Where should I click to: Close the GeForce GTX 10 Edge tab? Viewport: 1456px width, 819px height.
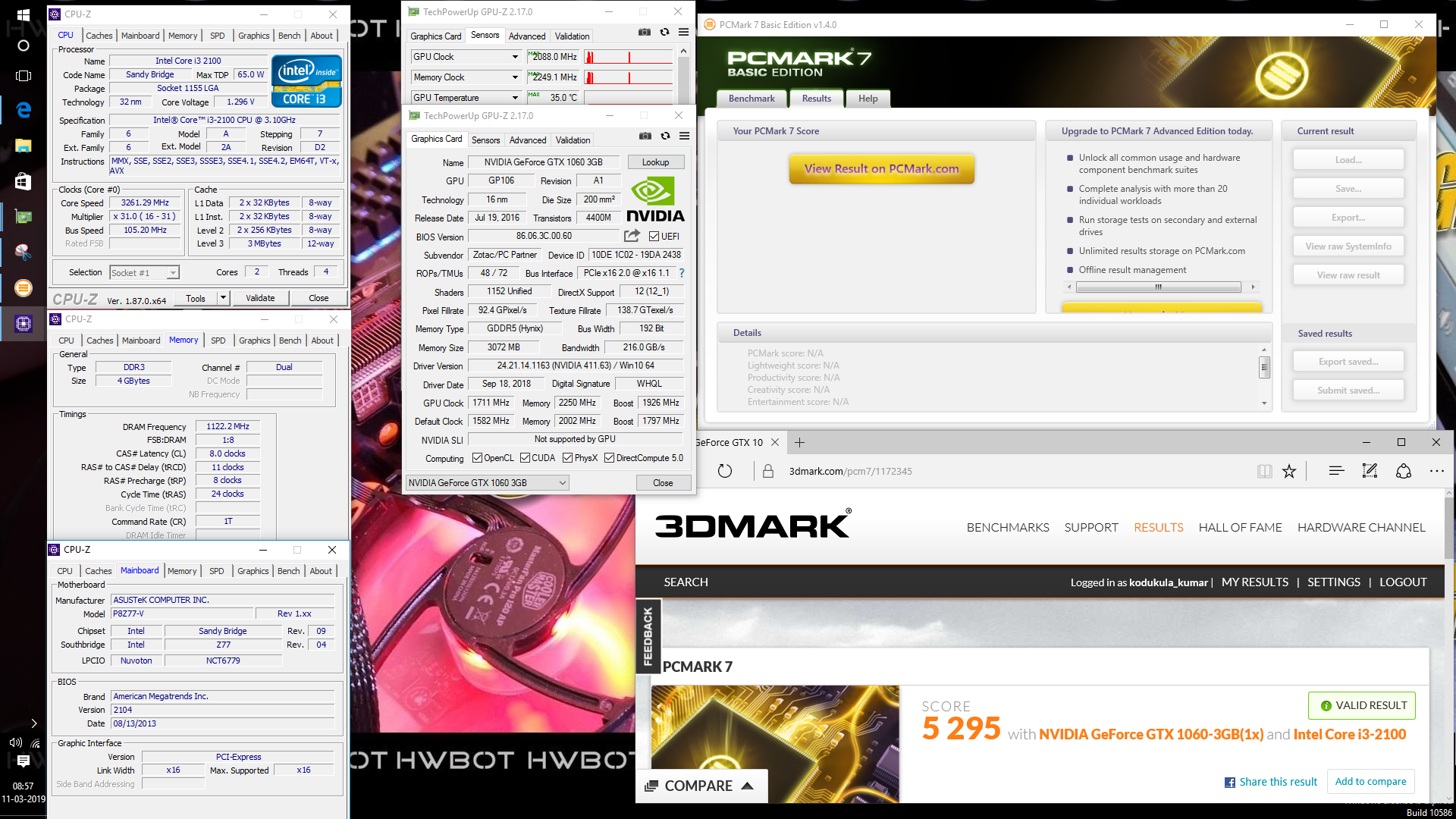point(774,442)
